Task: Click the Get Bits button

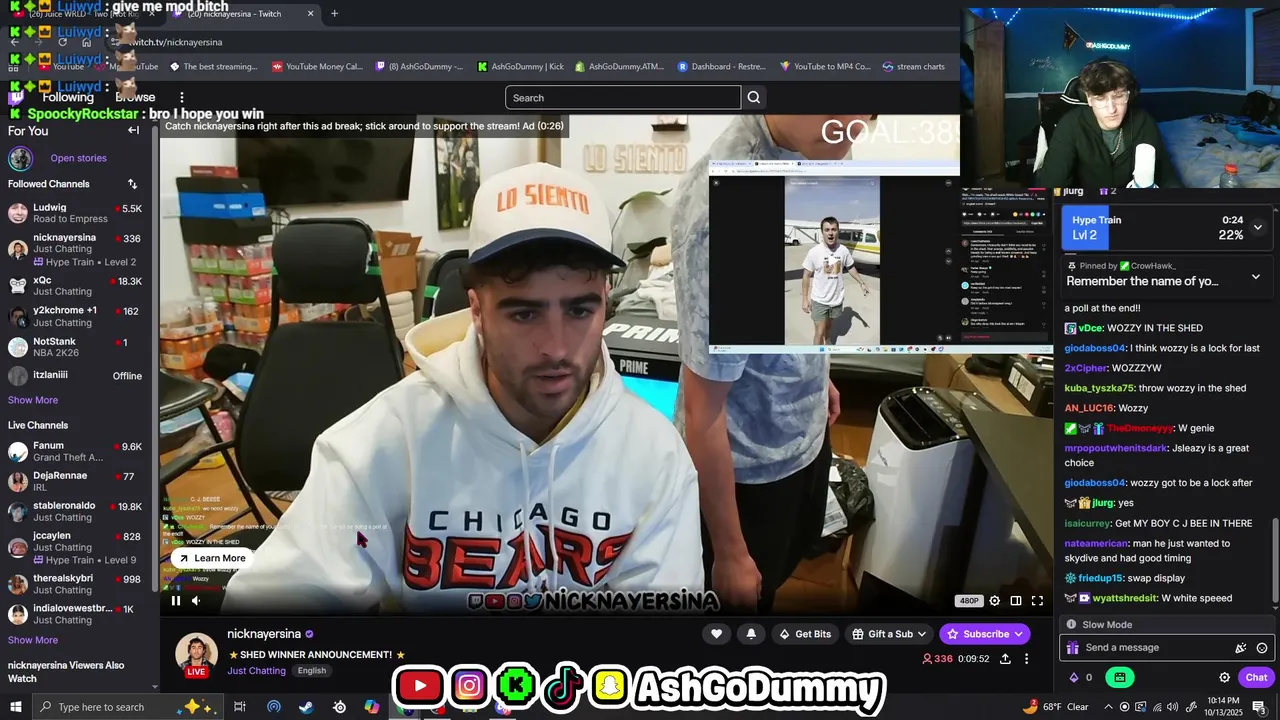Action: pyautogui.click(x=805, y=633)
